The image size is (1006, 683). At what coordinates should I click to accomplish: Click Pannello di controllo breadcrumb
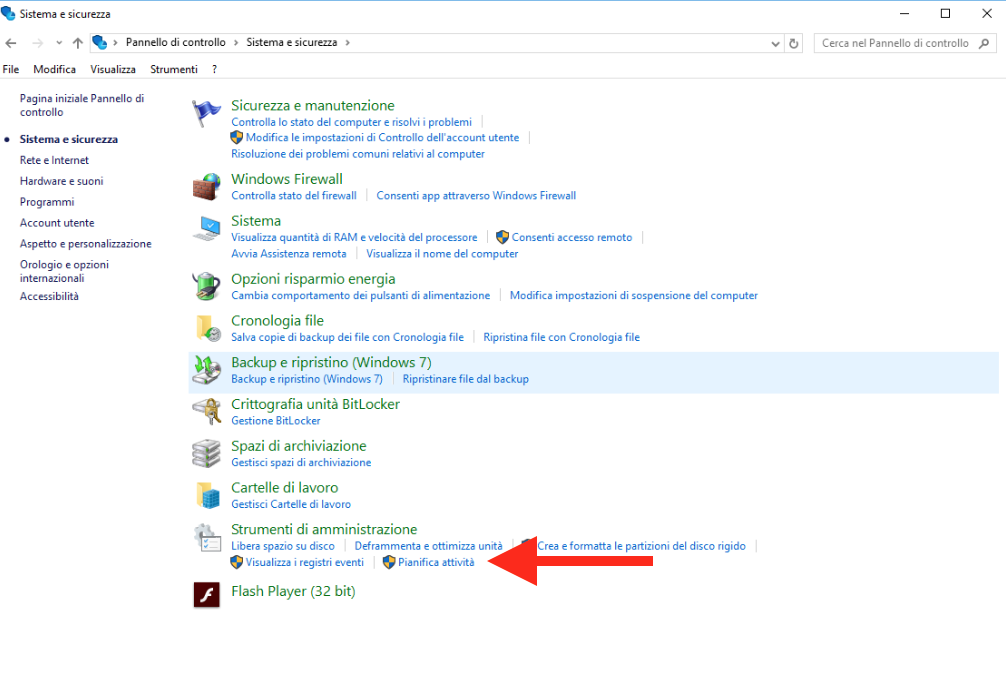[176, 42]
